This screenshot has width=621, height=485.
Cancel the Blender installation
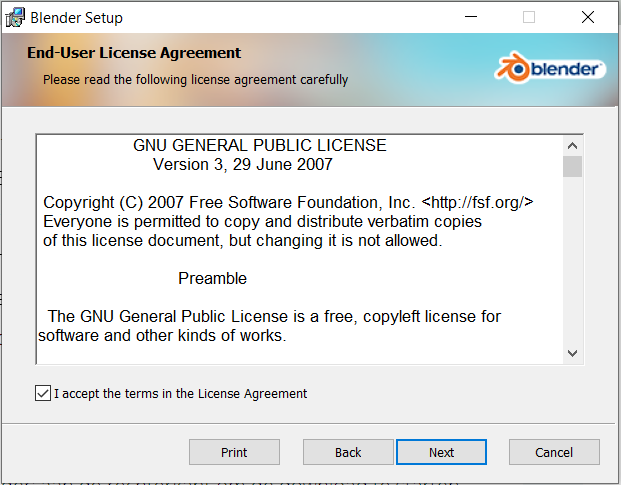coord(554,452)
